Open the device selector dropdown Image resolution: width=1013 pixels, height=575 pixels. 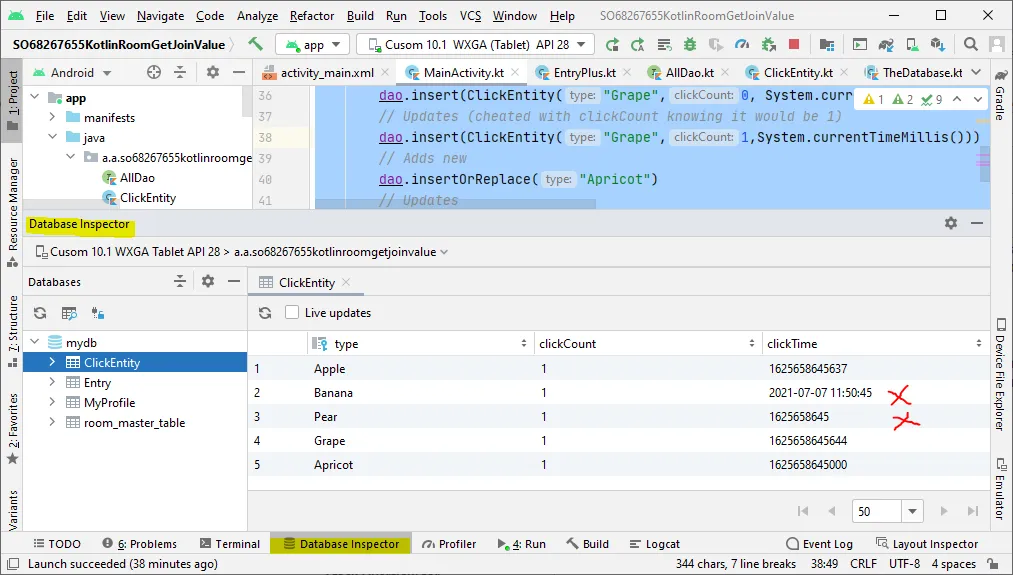[x=476, y=45]
